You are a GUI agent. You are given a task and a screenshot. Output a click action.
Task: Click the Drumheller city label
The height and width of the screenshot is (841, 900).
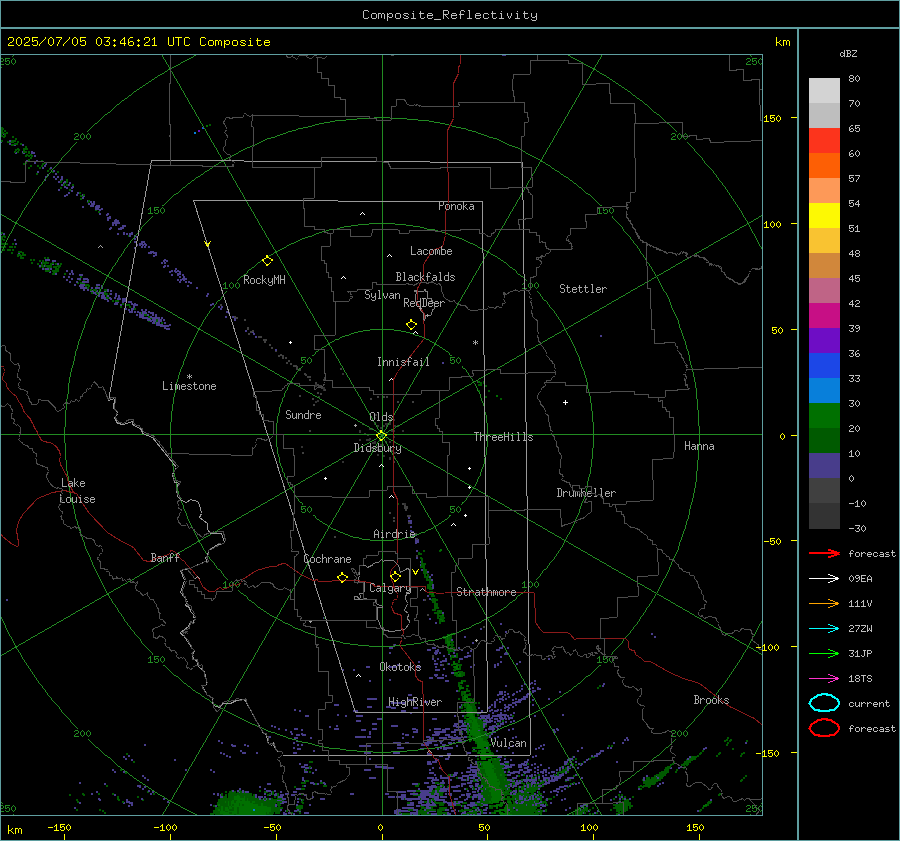click(586, 493)
